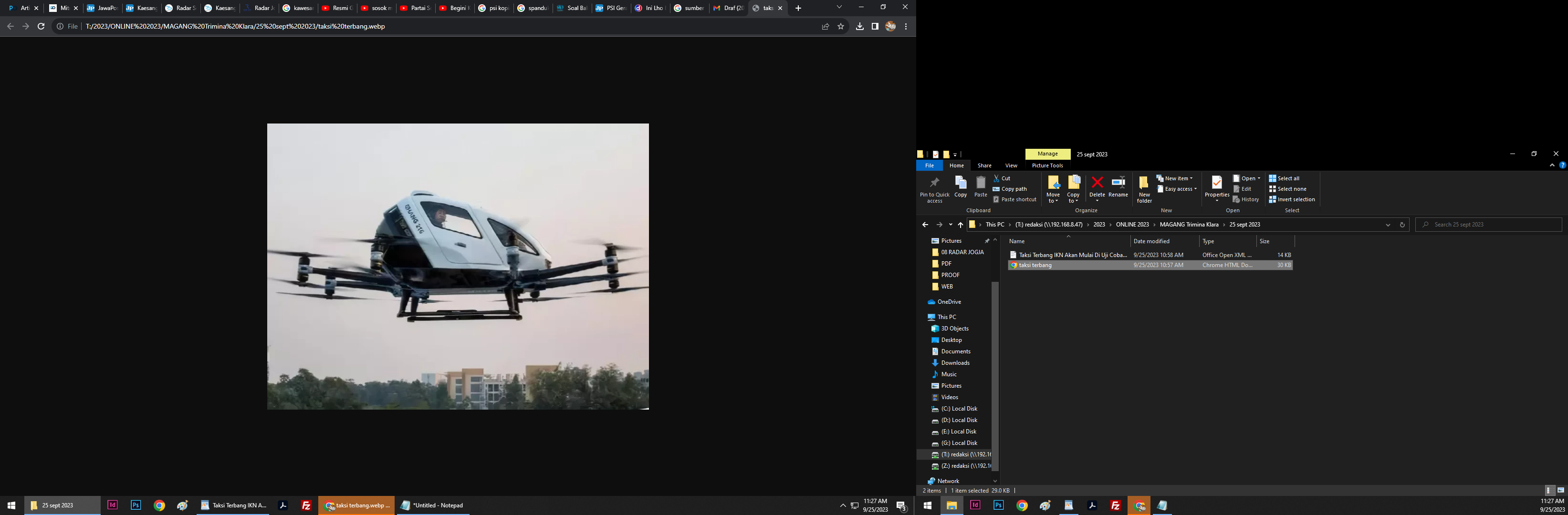Switch to details view in status bar
This screenshot has width=1568, height=515.
click(1550, 490)
